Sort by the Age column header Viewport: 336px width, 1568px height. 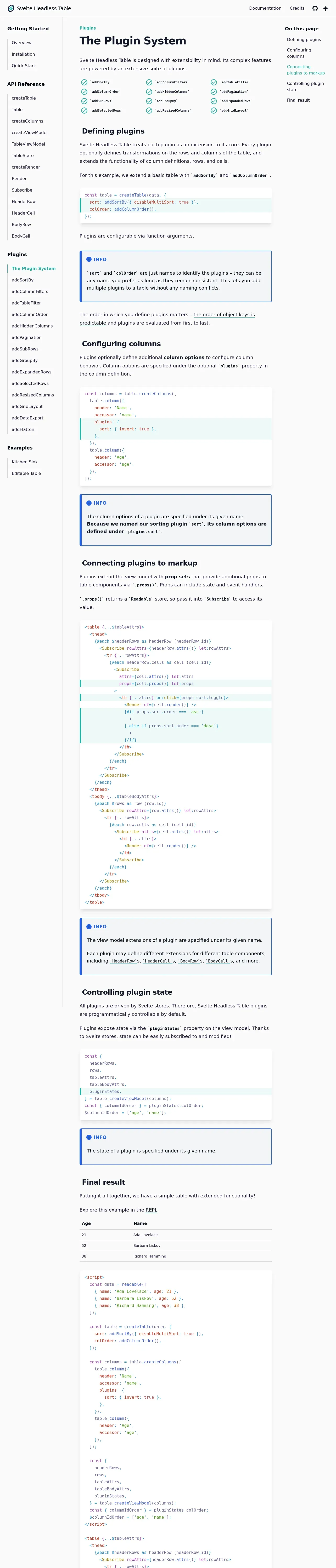(86, 1224)
